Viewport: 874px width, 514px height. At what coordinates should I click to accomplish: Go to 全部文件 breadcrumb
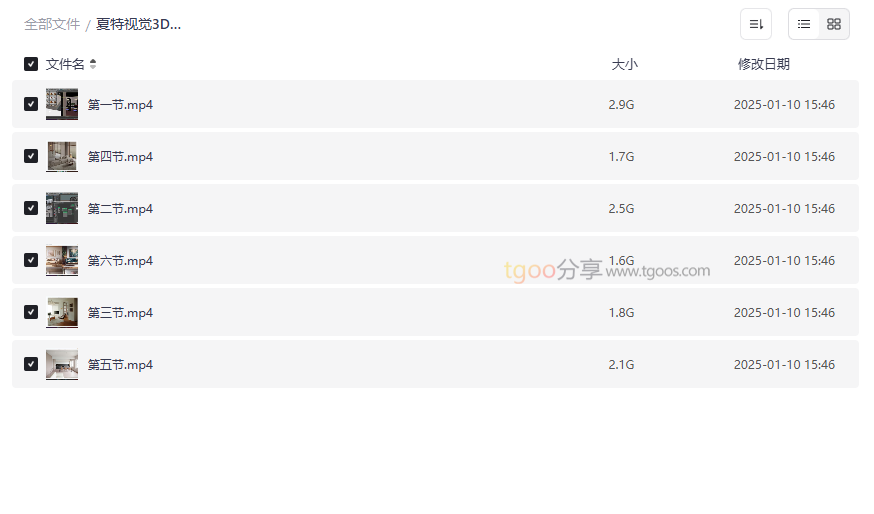click(x=52, y=24)
